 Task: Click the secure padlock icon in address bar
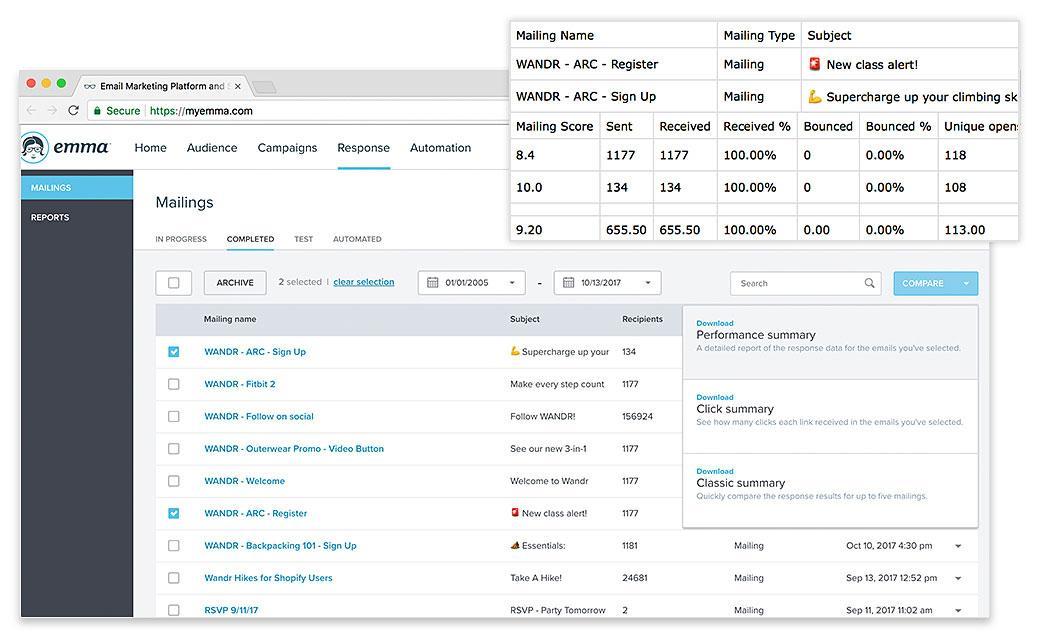point(96,111)
